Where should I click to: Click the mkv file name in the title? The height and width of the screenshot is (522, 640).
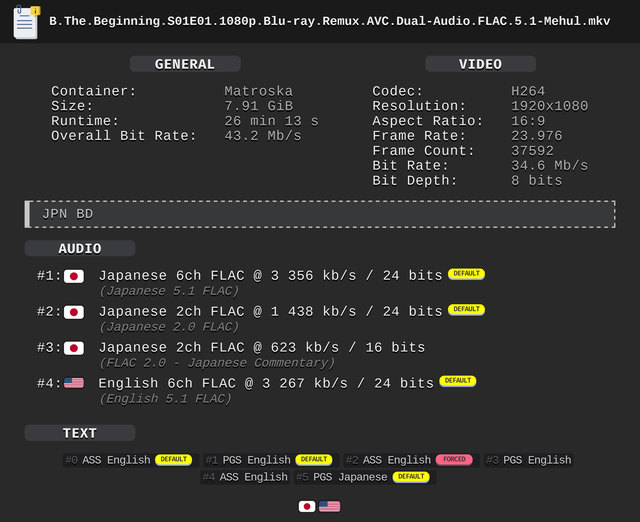[x=330, y=21]
